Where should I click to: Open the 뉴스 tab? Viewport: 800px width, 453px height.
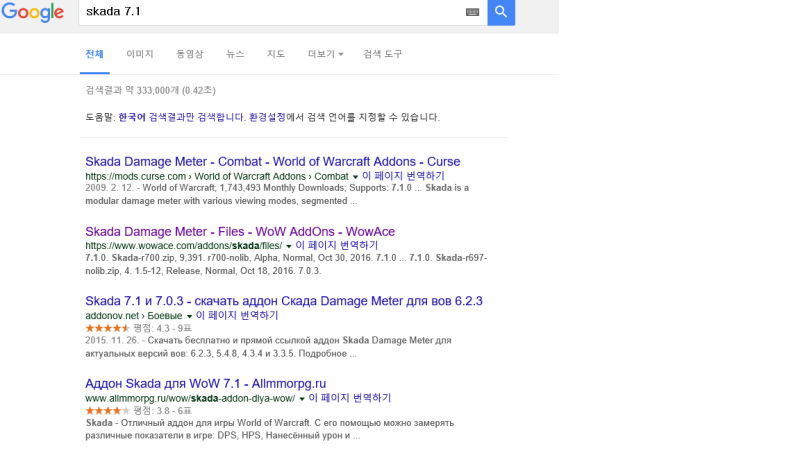tap(235, 54)
